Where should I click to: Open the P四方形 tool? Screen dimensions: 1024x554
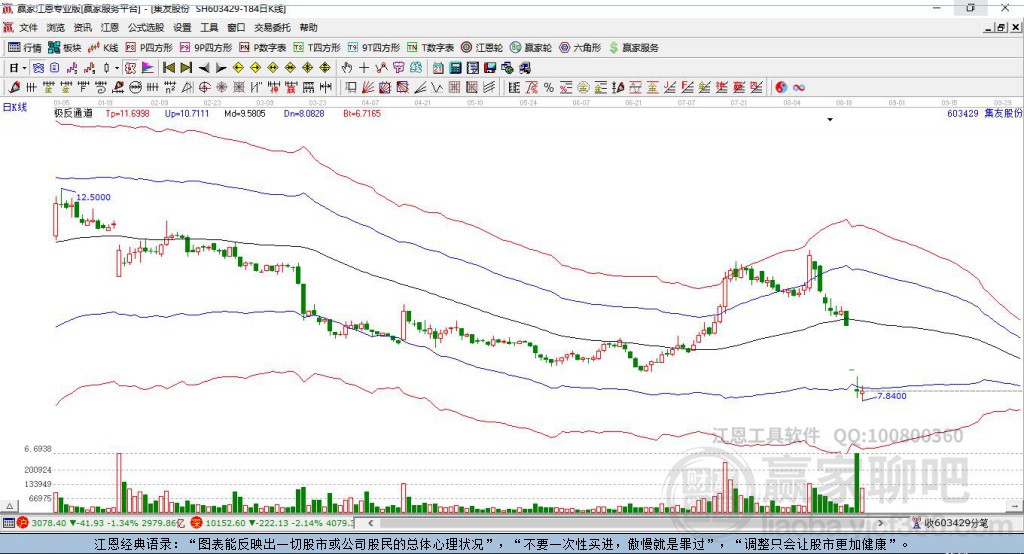coord(149,48)
